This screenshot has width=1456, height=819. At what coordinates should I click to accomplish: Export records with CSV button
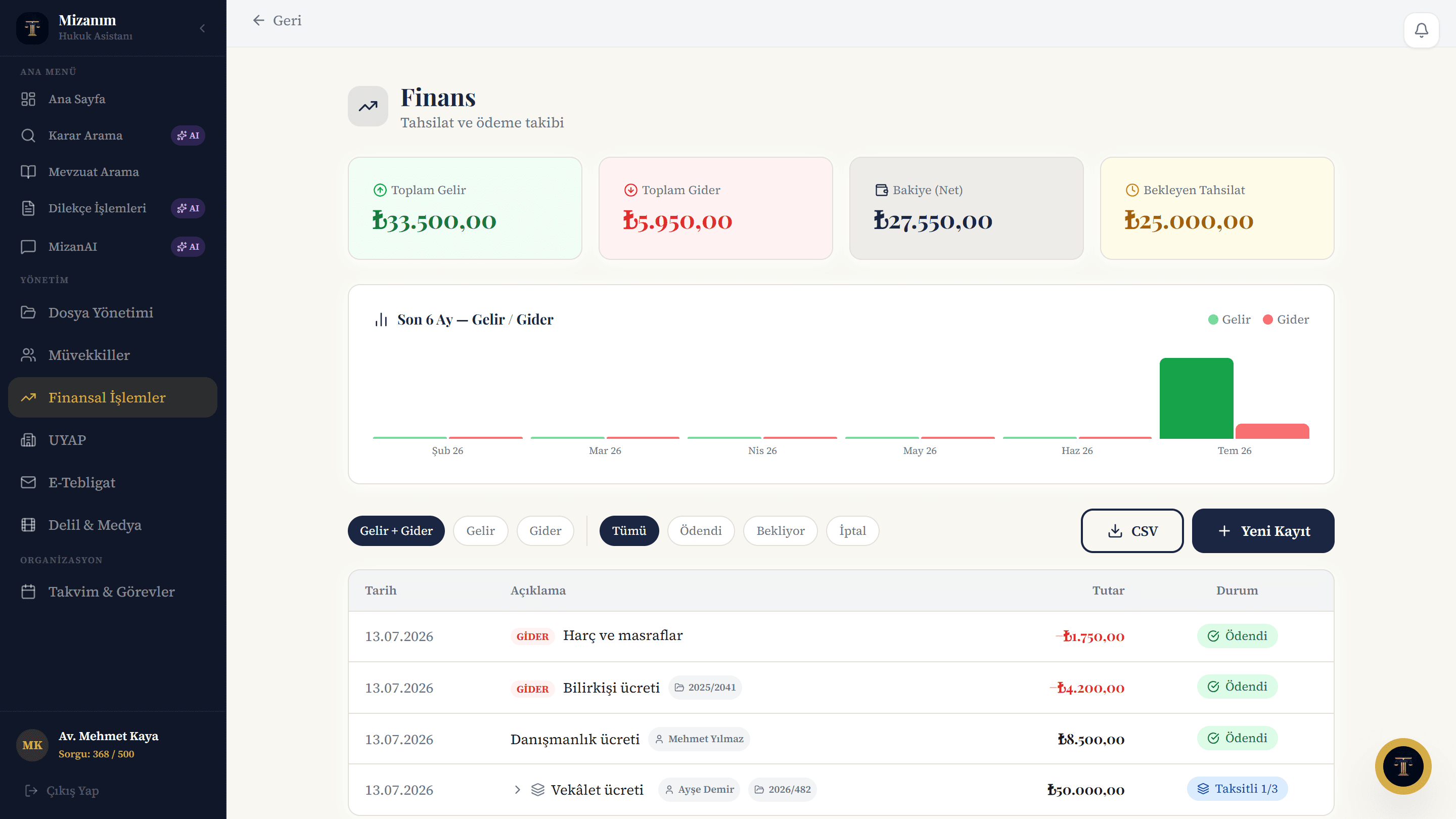(1132, 531)
